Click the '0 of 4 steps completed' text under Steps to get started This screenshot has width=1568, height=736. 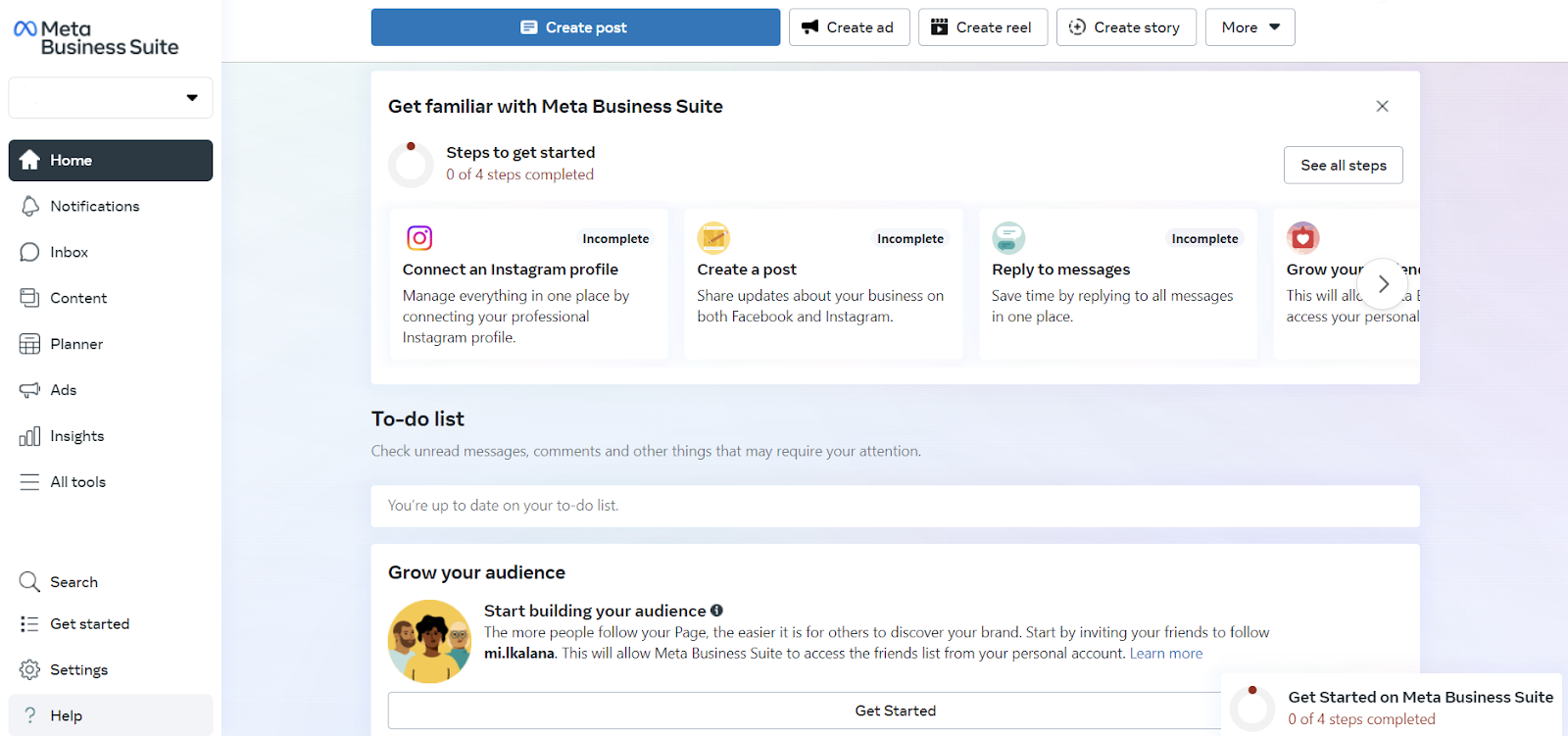(519, 174)
